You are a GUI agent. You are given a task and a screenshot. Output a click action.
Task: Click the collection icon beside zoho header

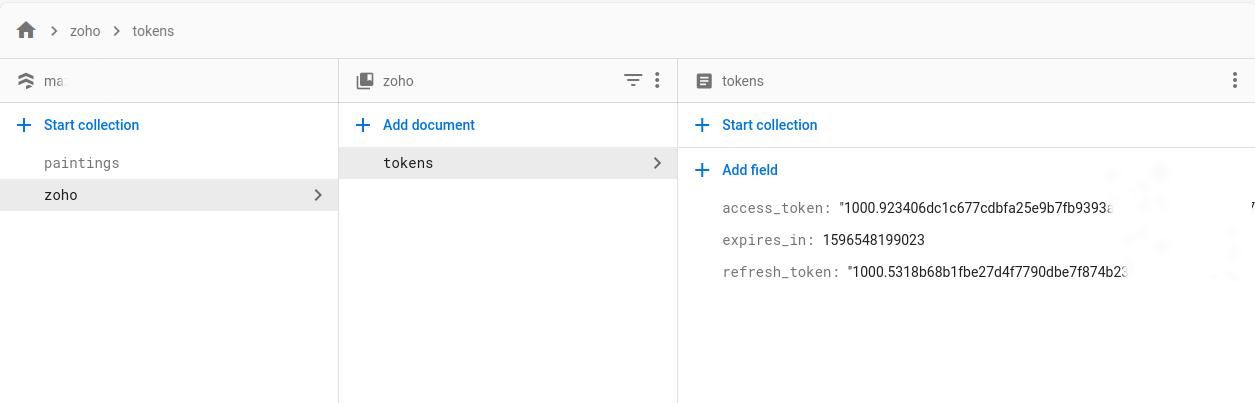(365, 81)
